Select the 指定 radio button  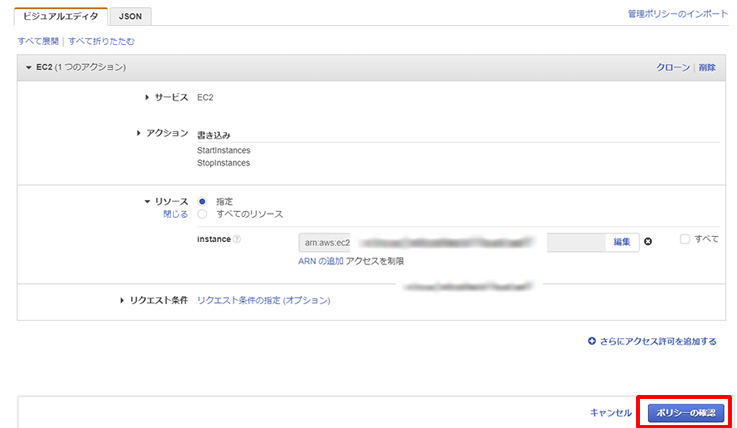[x=202, y=202]
